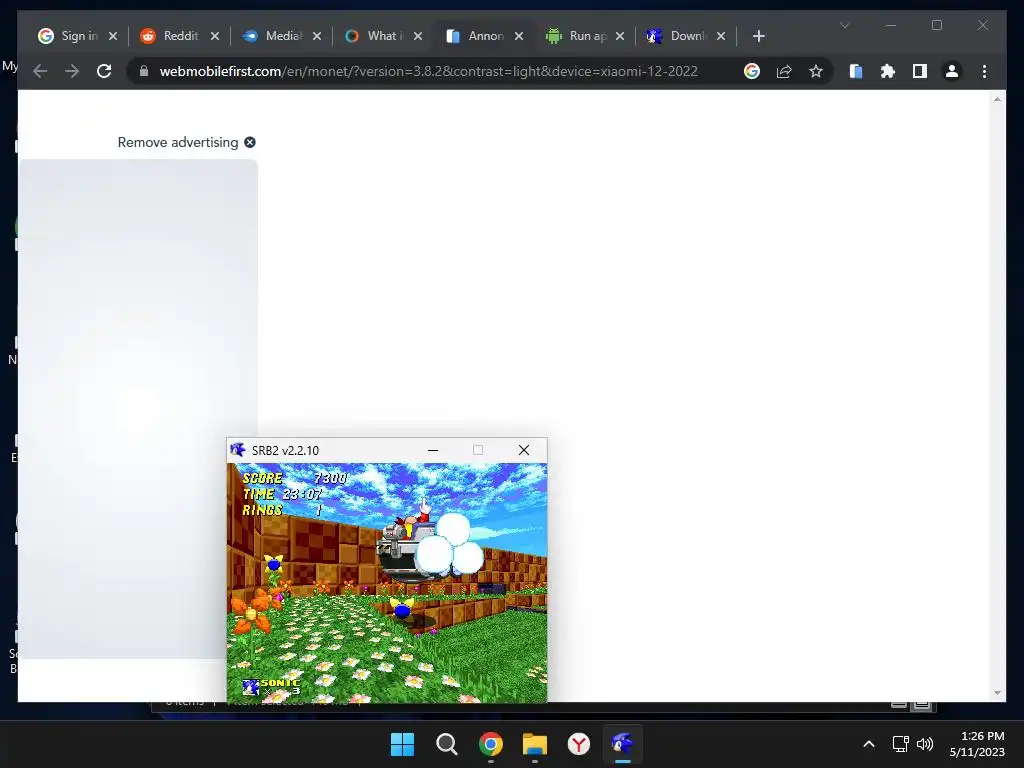Open volume control tray icon

925,744
